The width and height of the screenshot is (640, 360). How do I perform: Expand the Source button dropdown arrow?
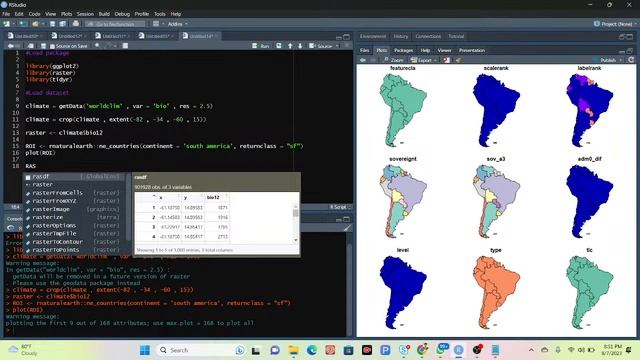pos(337,46)
